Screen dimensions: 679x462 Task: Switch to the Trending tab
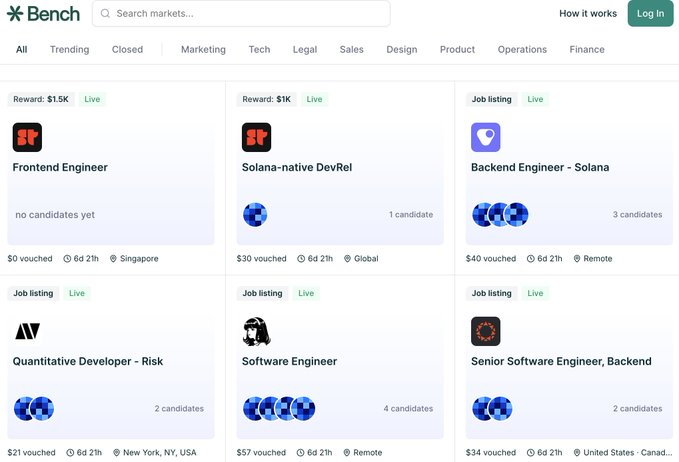pyautogui.click(x=69, y=49)
